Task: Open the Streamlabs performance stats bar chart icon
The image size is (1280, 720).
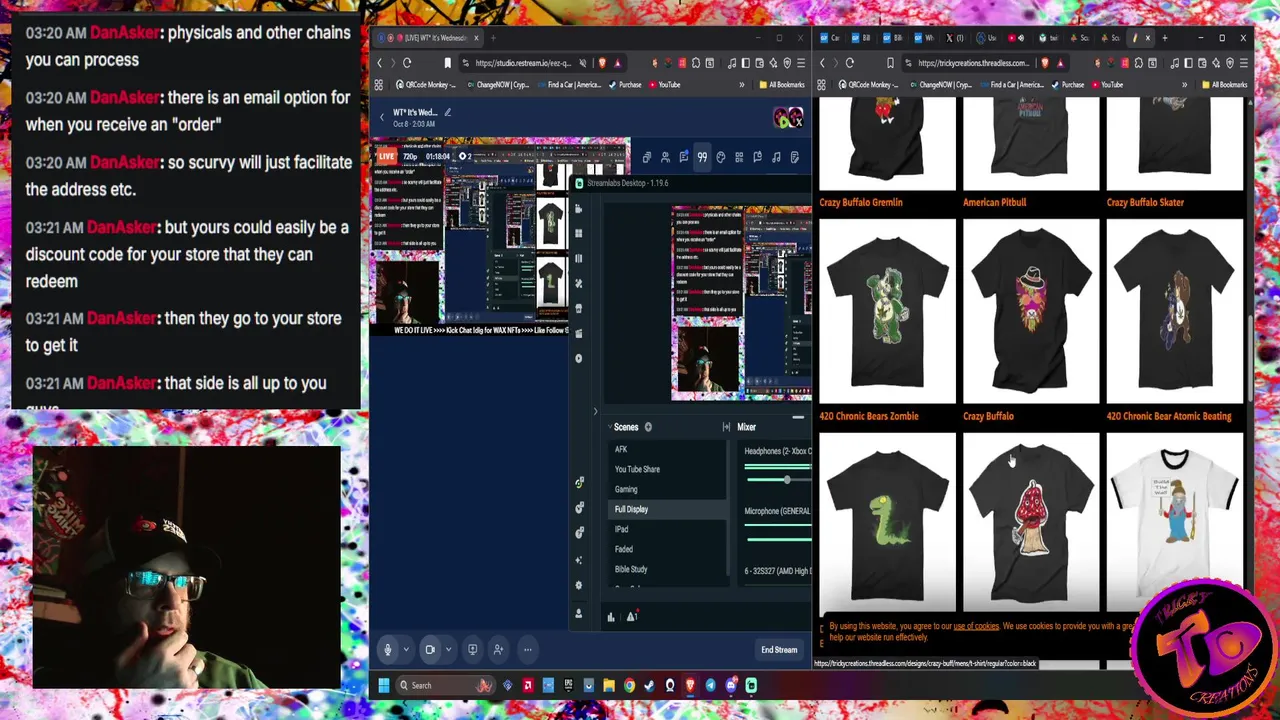Action: click(611, 616)
